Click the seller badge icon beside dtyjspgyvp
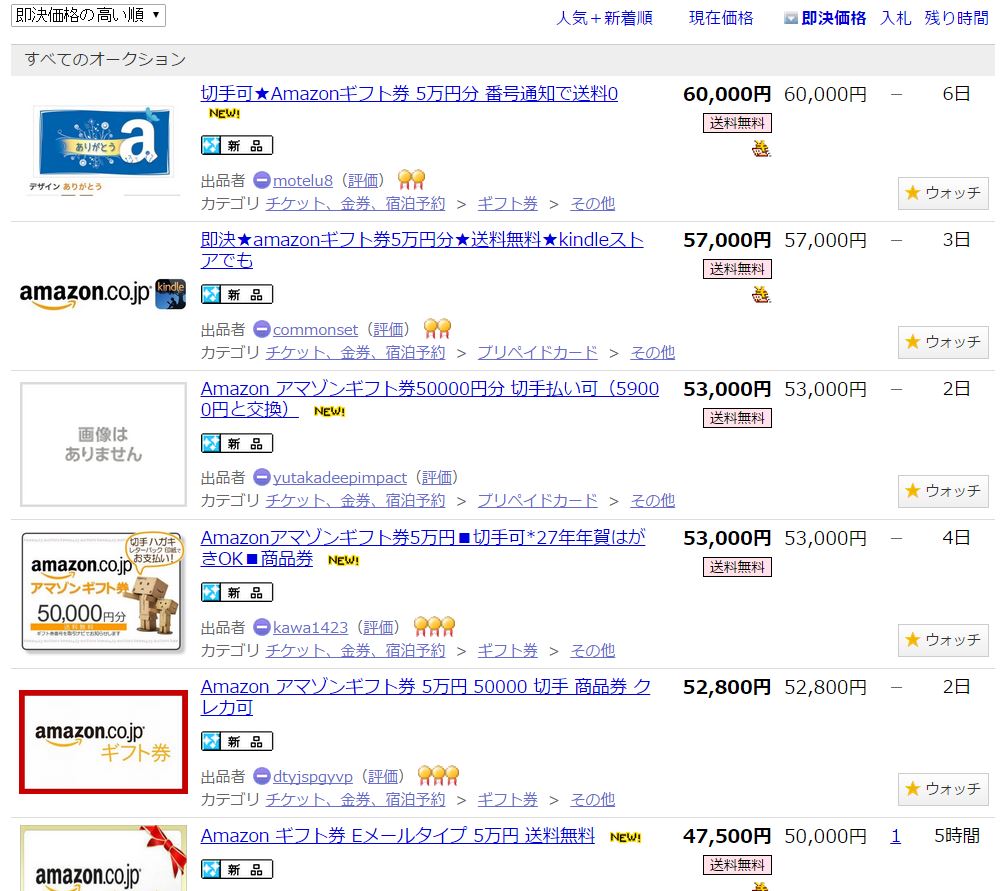Viewport: 1008px width, 891px height. (x=262, y=776)
